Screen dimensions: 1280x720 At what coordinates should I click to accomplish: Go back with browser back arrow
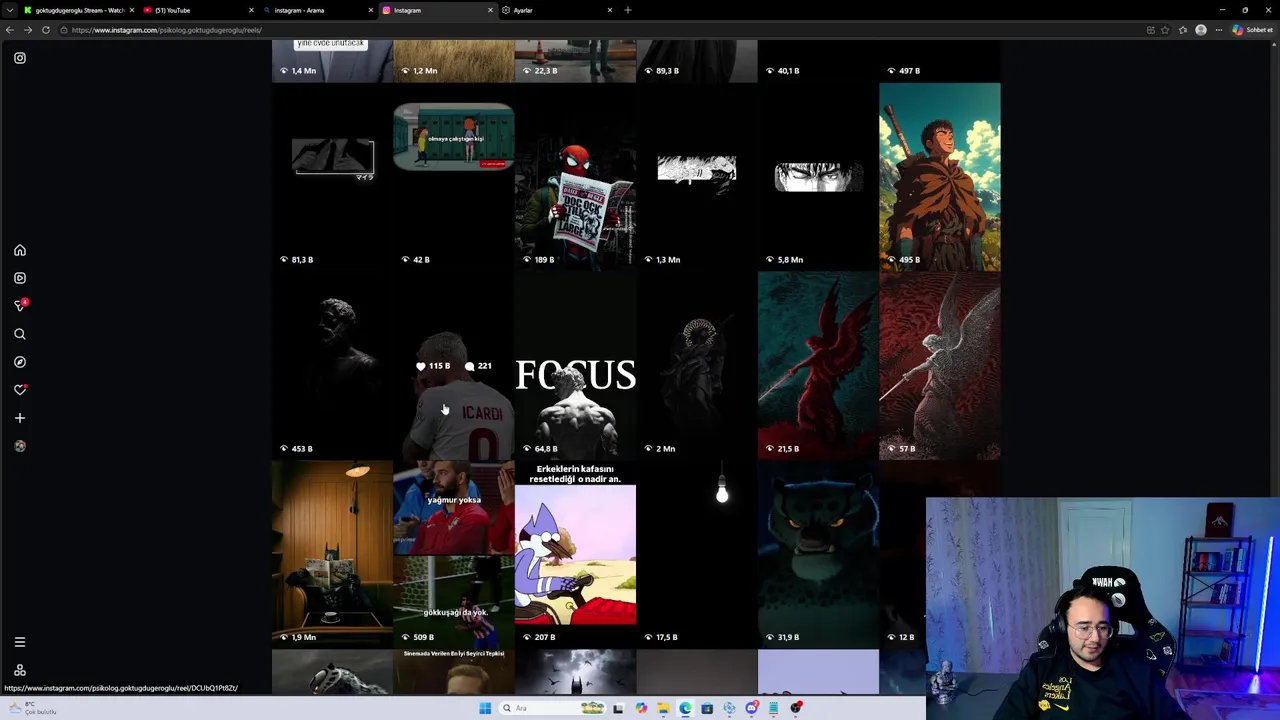click(x=10, y=30)
